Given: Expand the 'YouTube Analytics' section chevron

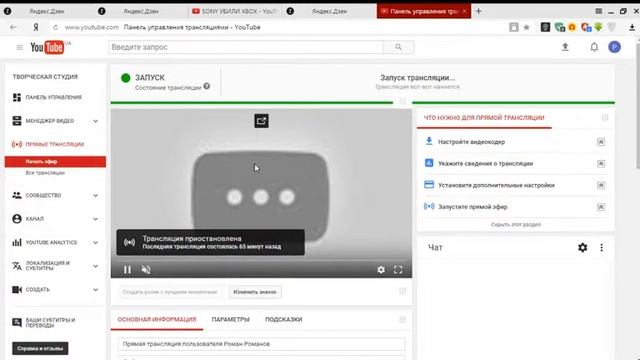Looking at the screenshot, I should click(95, 242).
